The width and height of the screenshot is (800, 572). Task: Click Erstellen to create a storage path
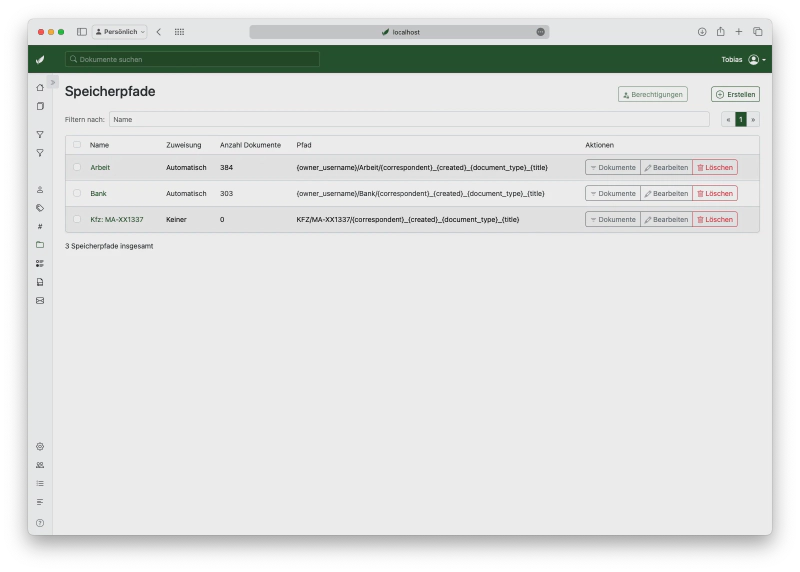[735, 94]
